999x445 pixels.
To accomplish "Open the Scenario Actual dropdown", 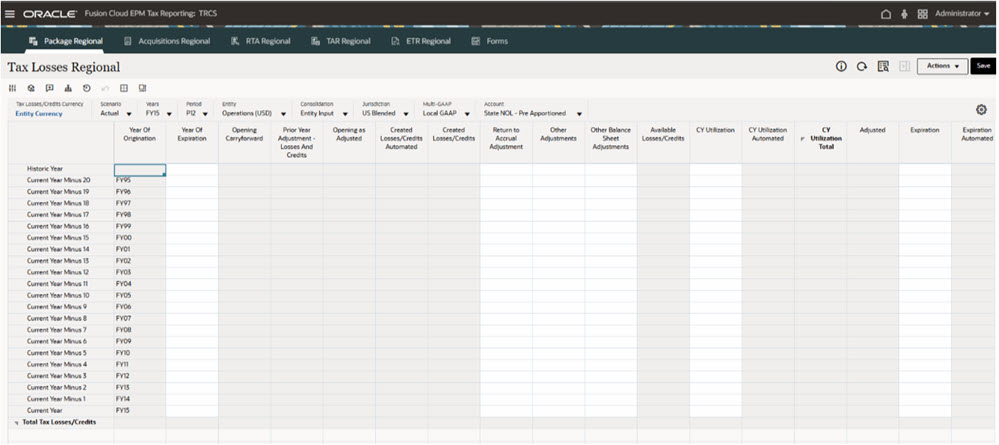I will click(x=116, y=113).
